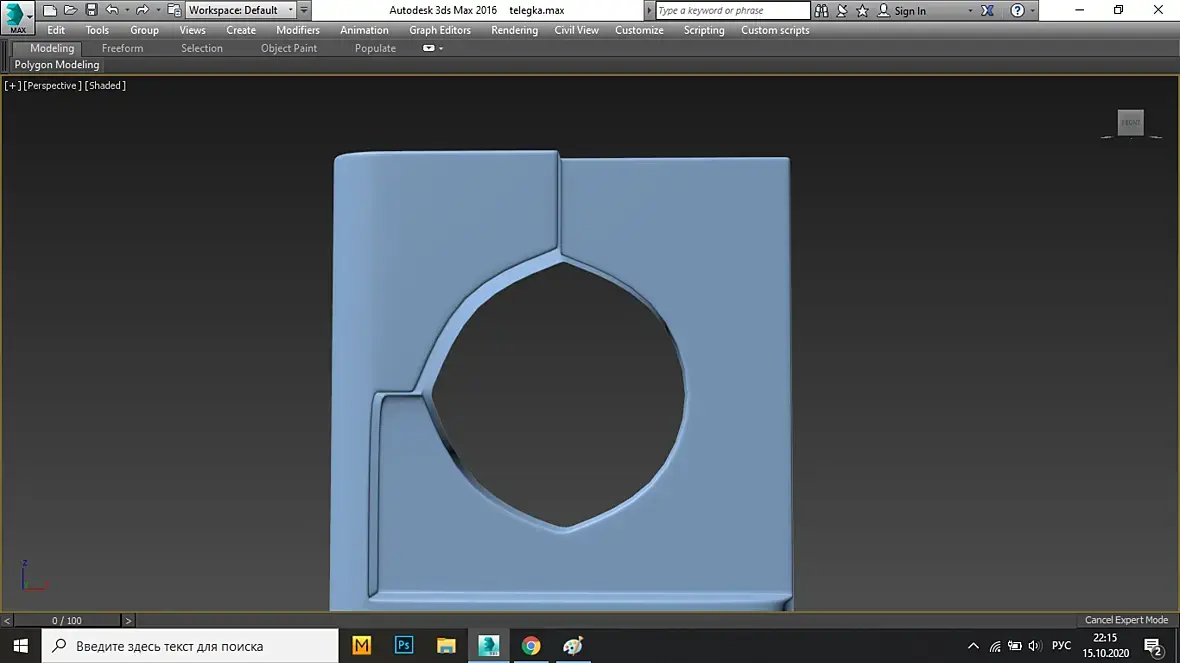This screenshot has width=1180, height=663.
Task: Save the scene with the floppy disk icon
Action: [91, 10]
